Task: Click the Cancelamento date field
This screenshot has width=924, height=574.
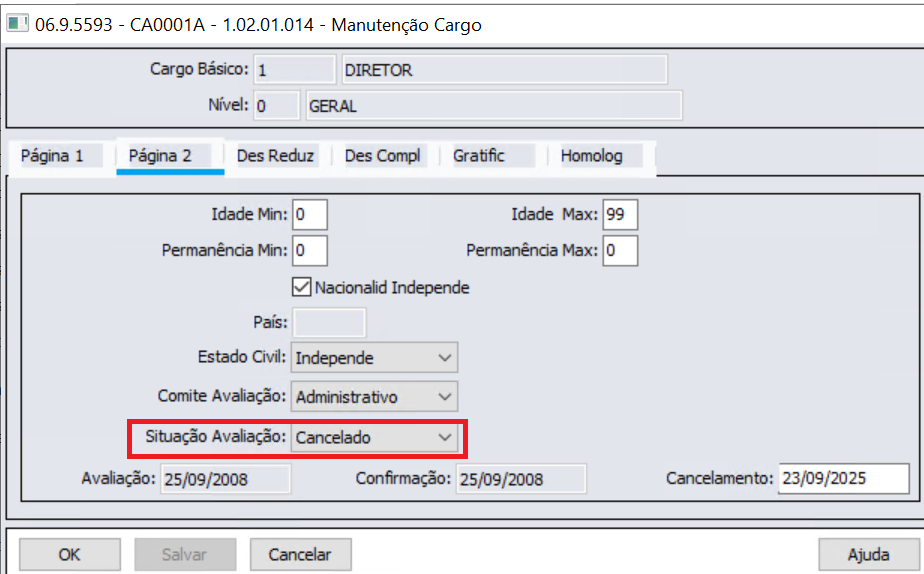Action: (x=844, y=479)
